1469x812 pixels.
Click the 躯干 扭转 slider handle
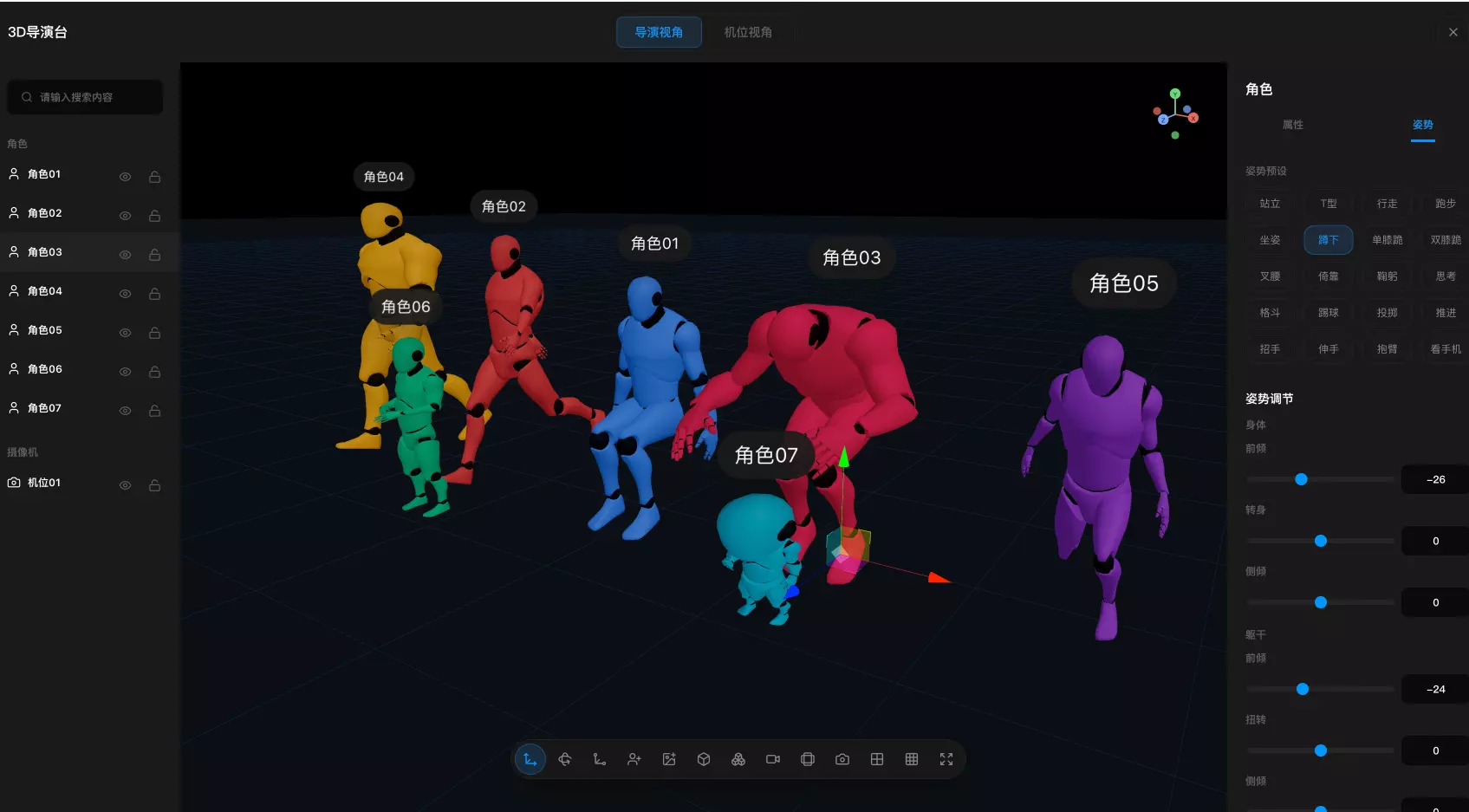click(1321, 750)
